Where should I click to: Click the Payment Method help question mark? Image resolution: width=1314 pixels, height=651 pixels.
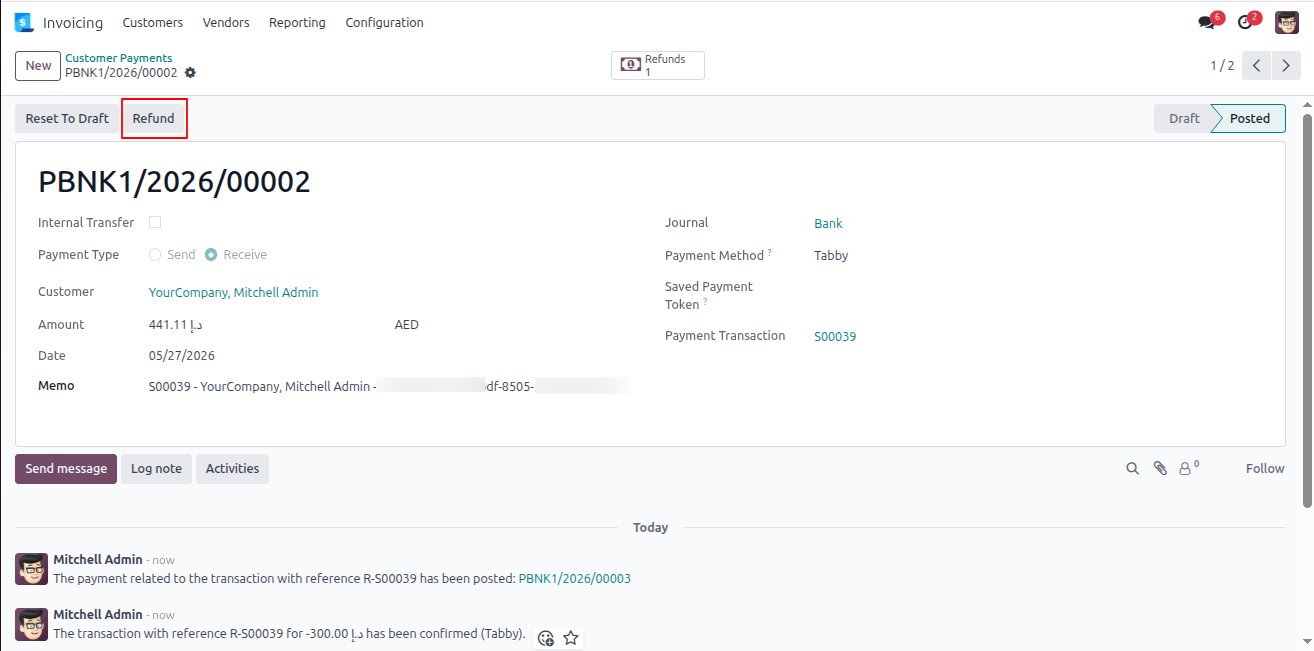pyautogui.click(x=770, y=253)
